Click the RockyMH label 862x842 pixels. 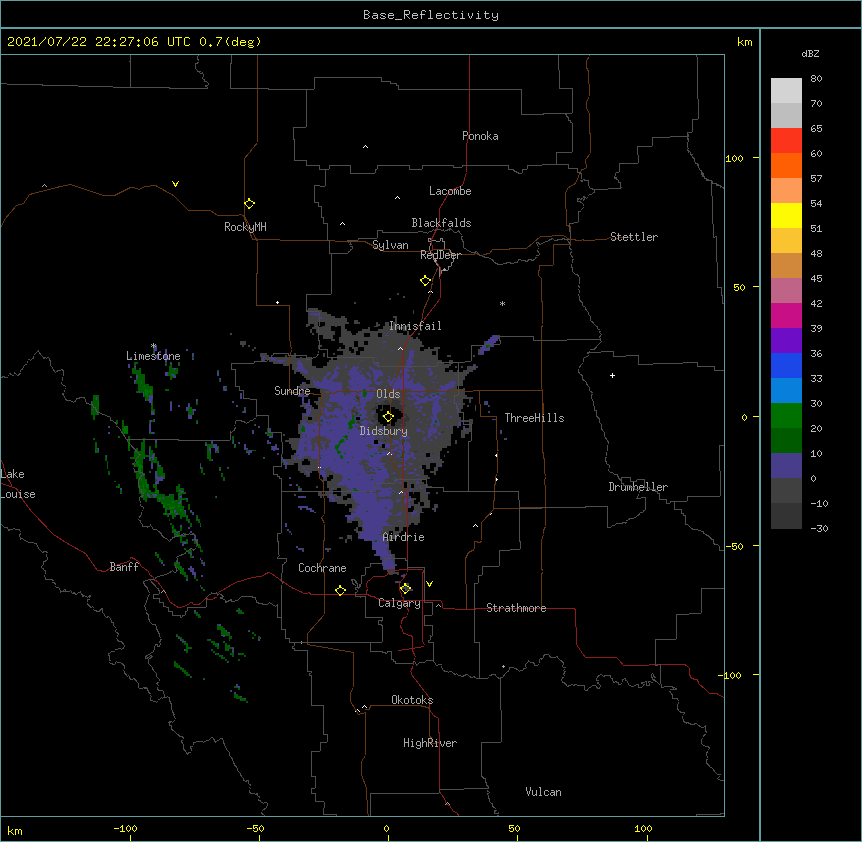coord(245,226)
